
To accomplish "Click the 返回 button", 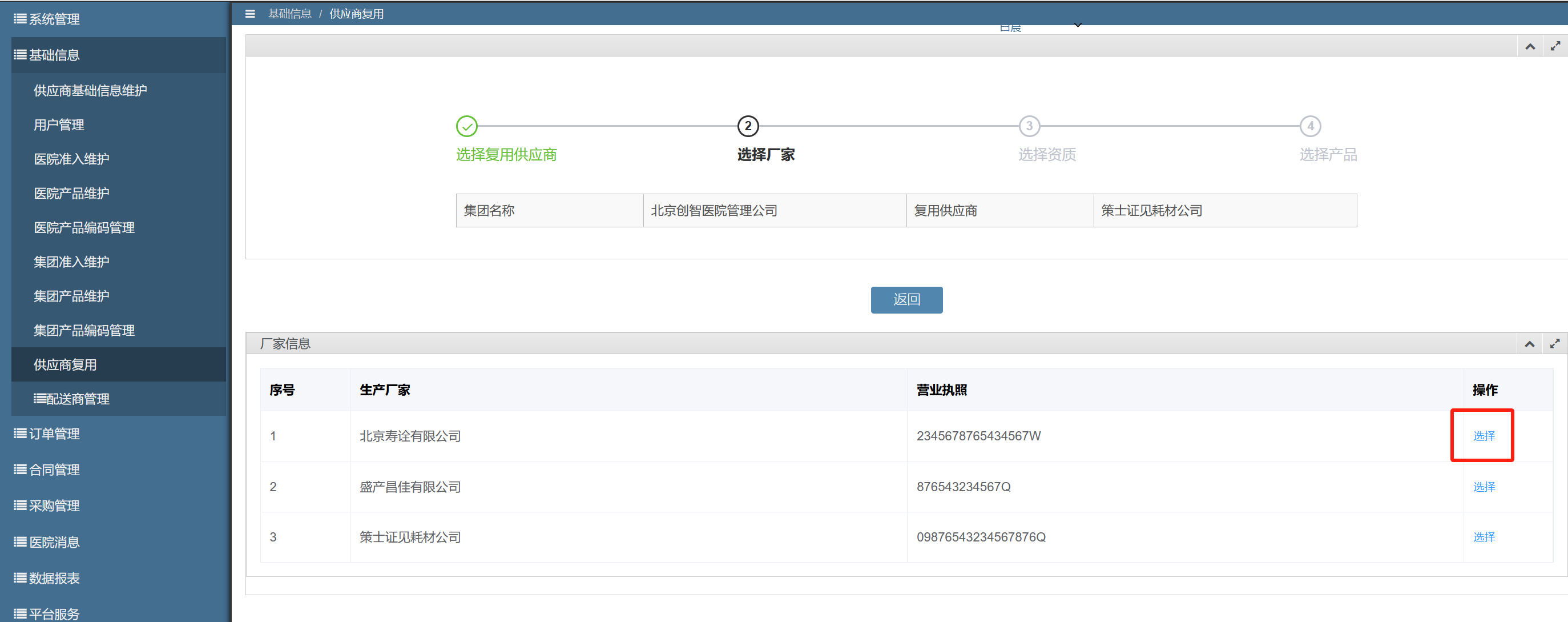I will pos(906,300).
